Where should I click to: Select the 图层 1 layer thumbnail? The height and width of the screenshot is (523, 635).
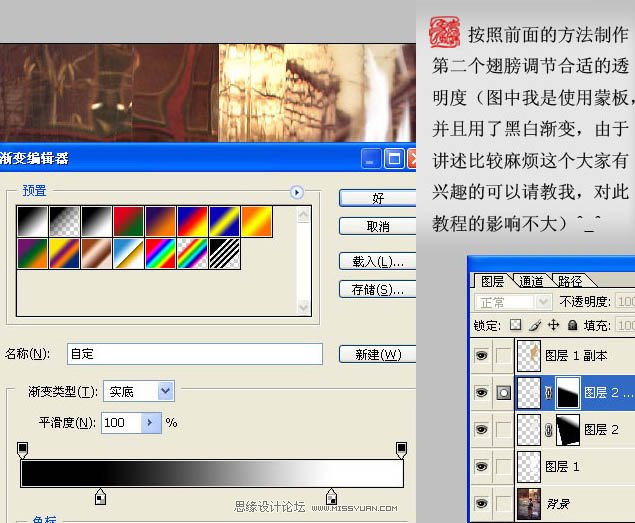tap(529, 467)
